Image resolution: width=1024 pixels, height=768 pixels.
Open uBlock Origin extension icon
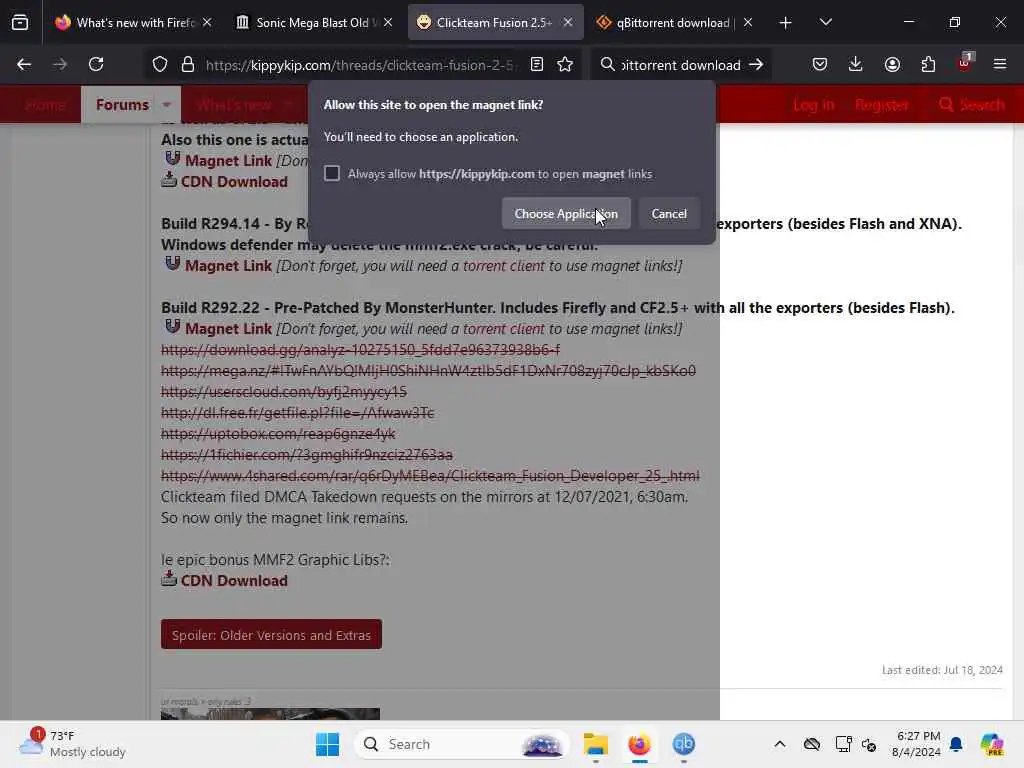tap(965, 63)
